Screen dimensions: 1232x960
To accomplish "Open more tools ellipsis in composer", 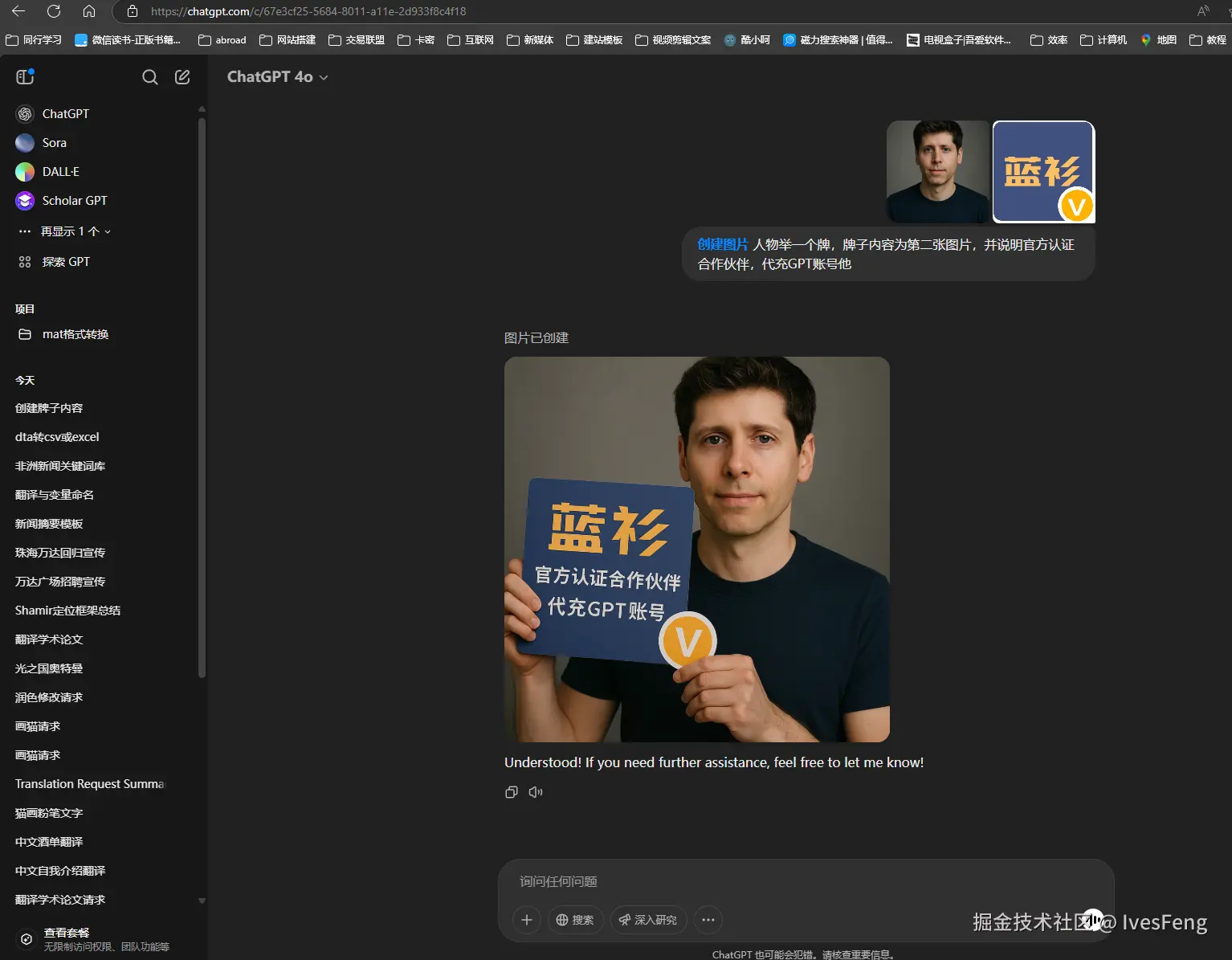I will point(708,920).
